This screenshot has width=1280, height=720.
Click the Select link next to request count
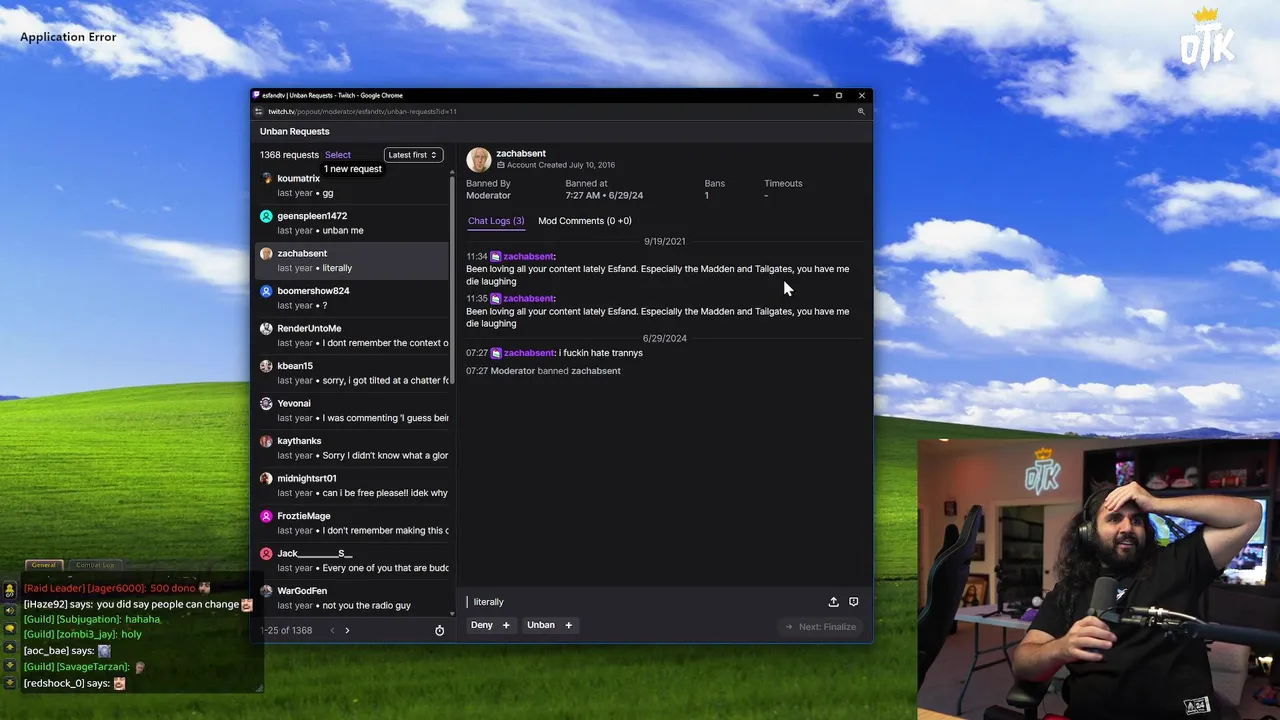[338, 155]
